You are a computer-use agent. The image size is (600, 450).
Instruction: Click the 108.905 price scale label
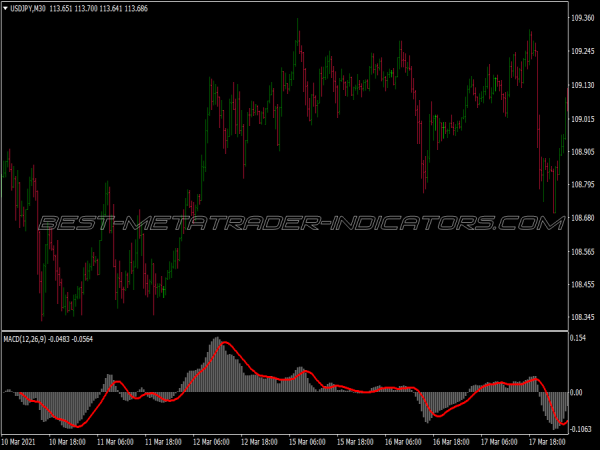(583, 152)
